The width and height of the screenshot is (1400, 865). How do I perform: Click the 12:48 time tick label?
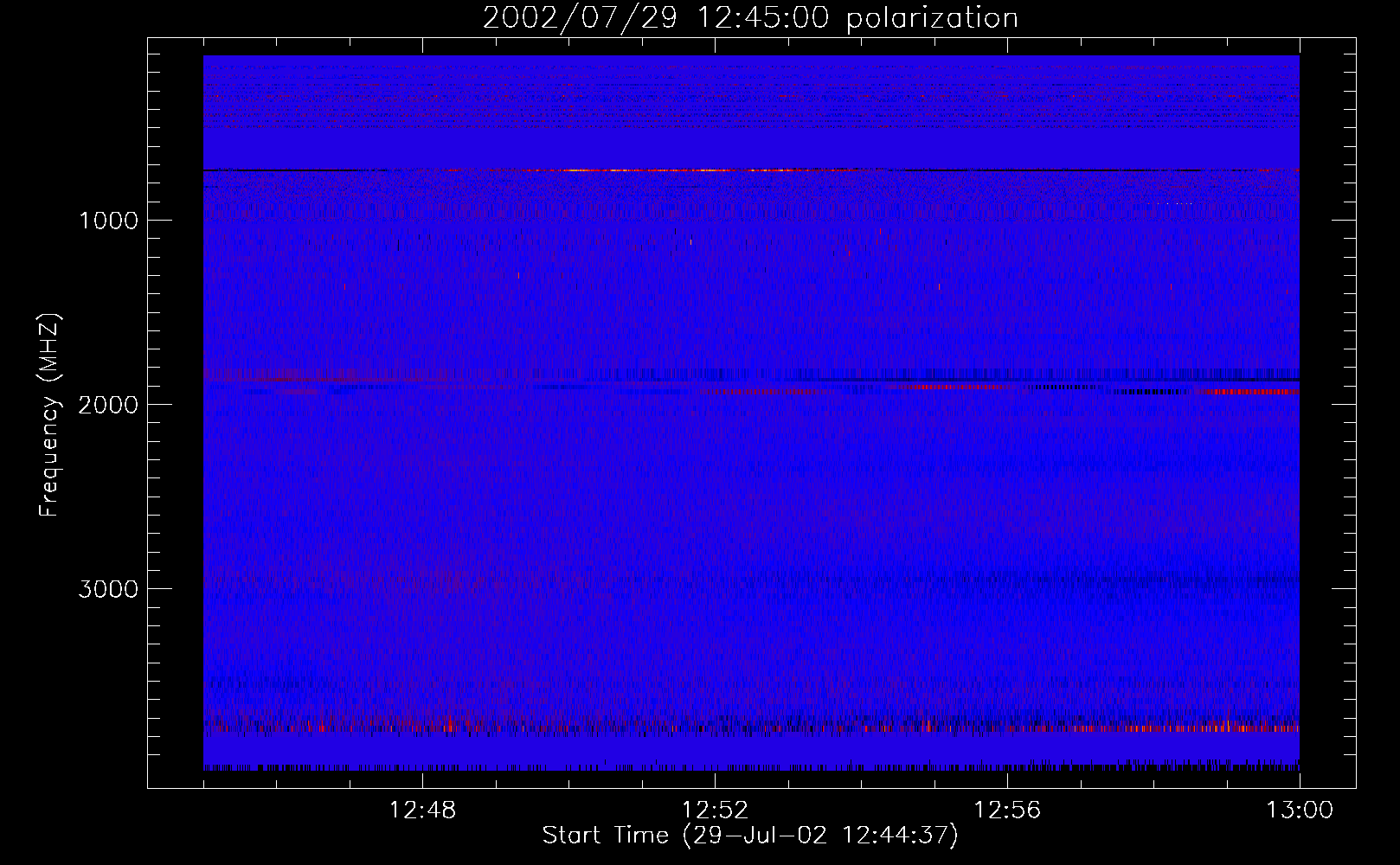pyautogui.click(x=422, y=811)
